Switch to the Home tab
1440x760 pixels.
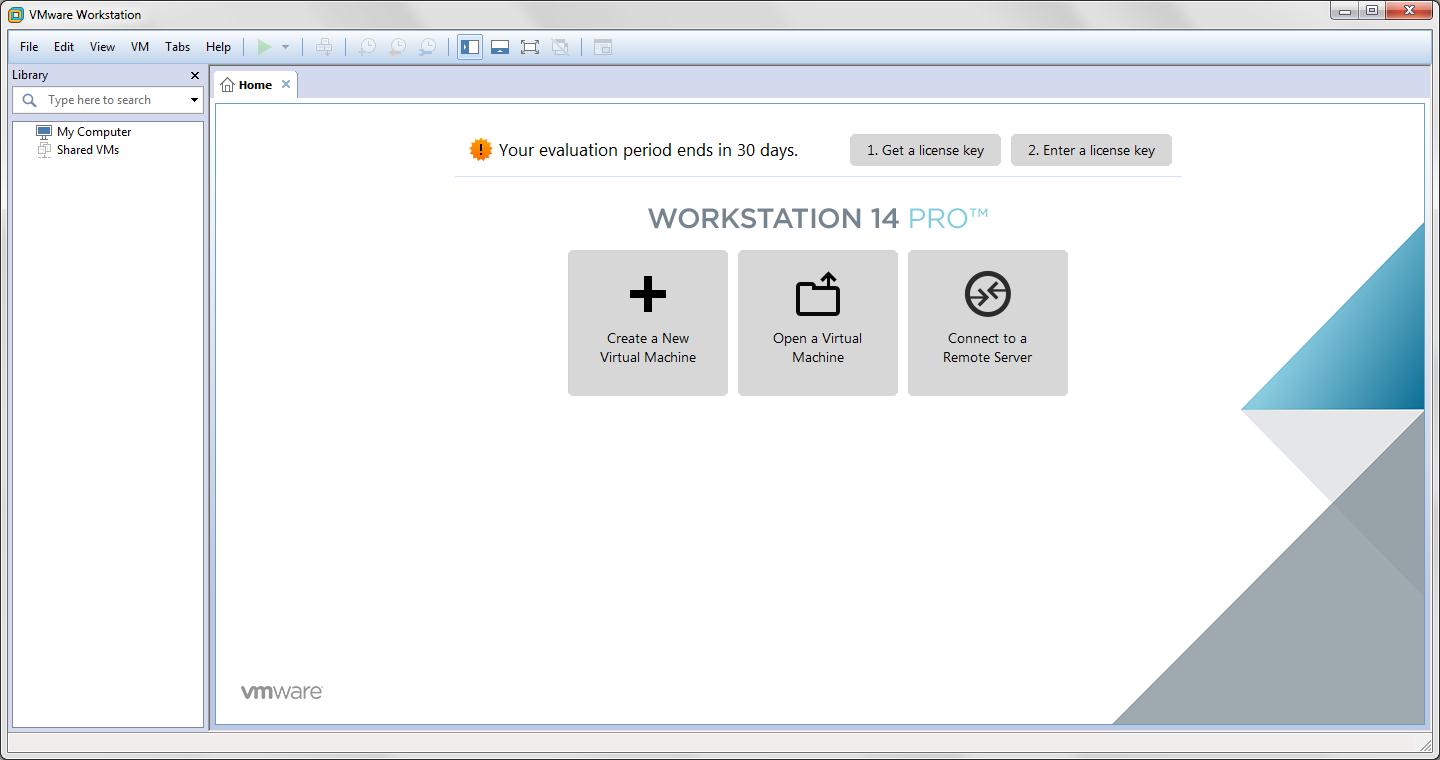254,84
